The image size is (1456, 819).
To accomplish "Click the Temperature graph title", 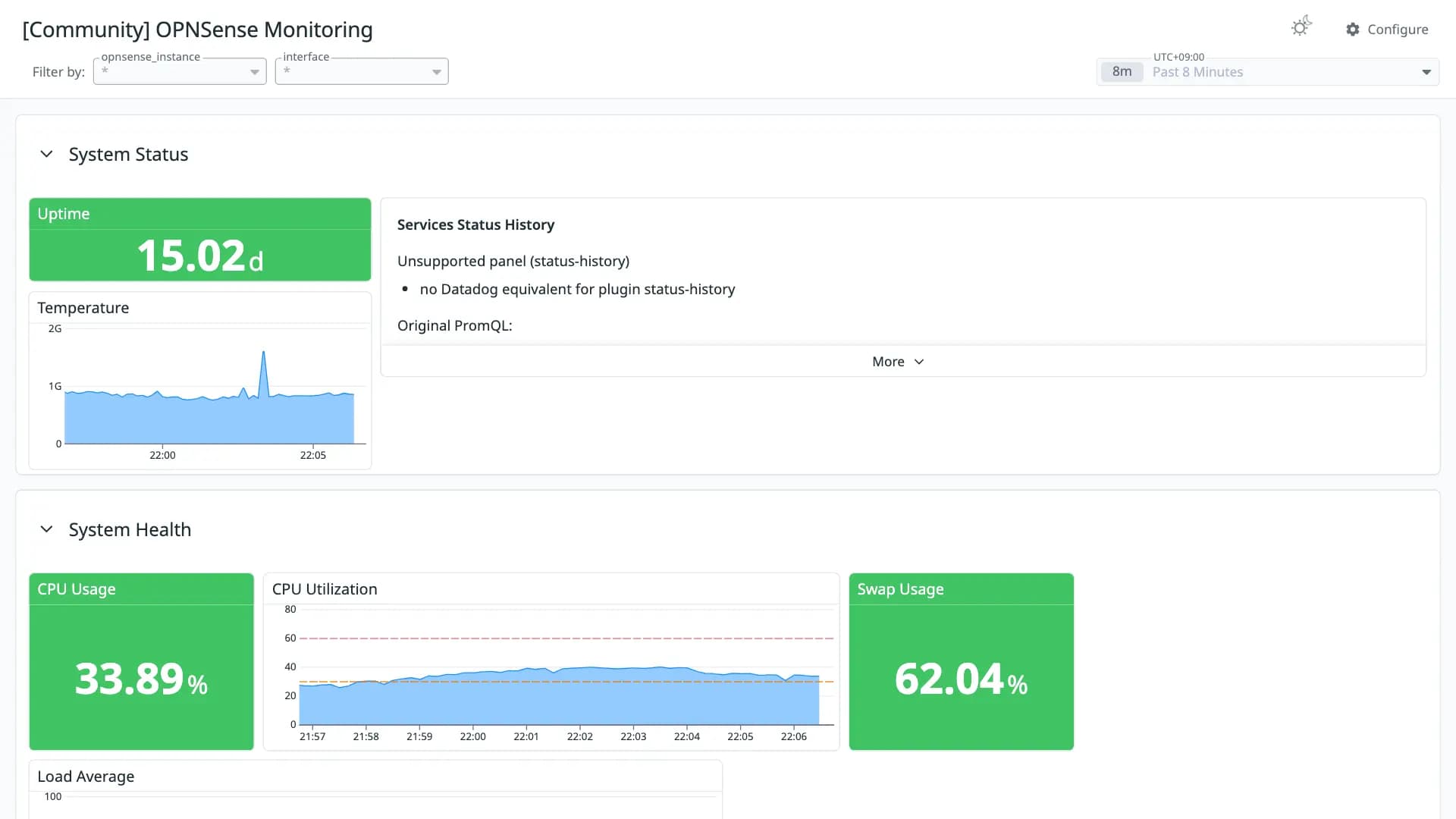I will [x=83, y=308].
